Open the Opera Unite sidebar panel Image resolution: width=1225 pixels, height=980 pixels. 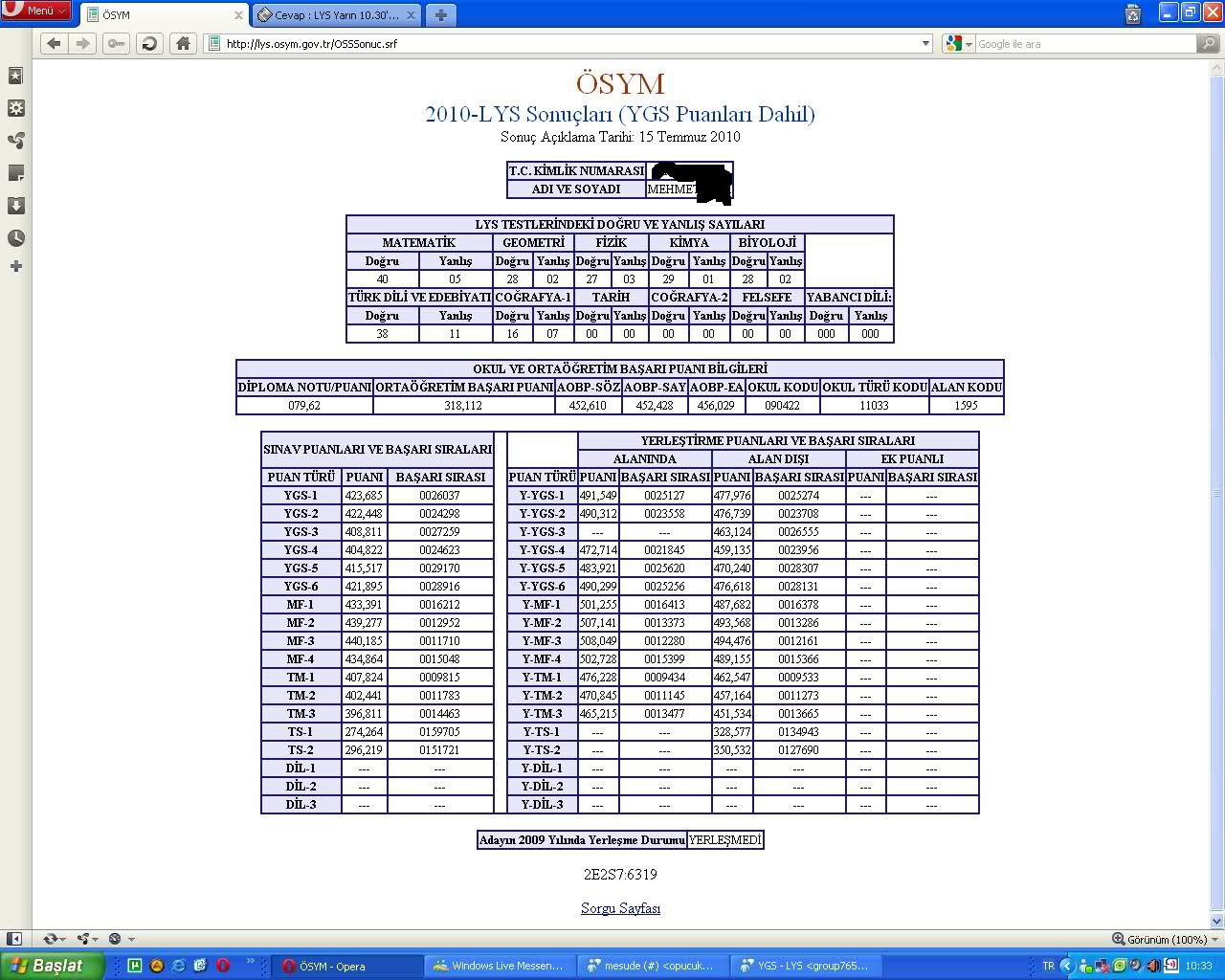15,141
